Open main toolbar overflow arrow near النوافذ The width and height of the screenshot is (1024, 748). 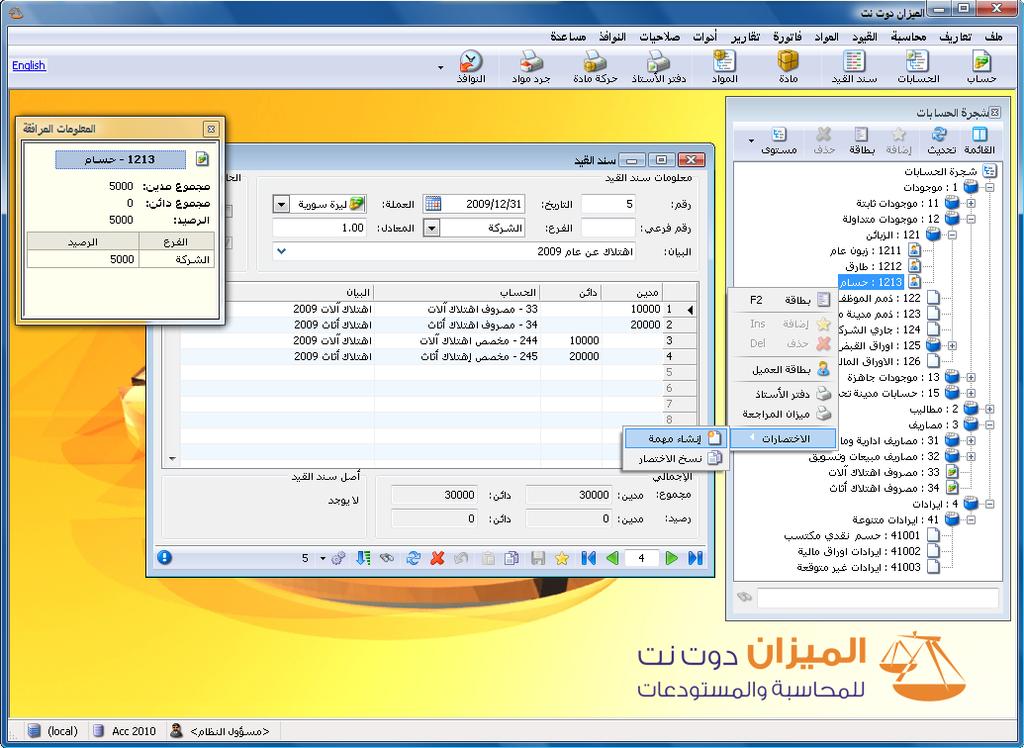click(x=440, y=67)
